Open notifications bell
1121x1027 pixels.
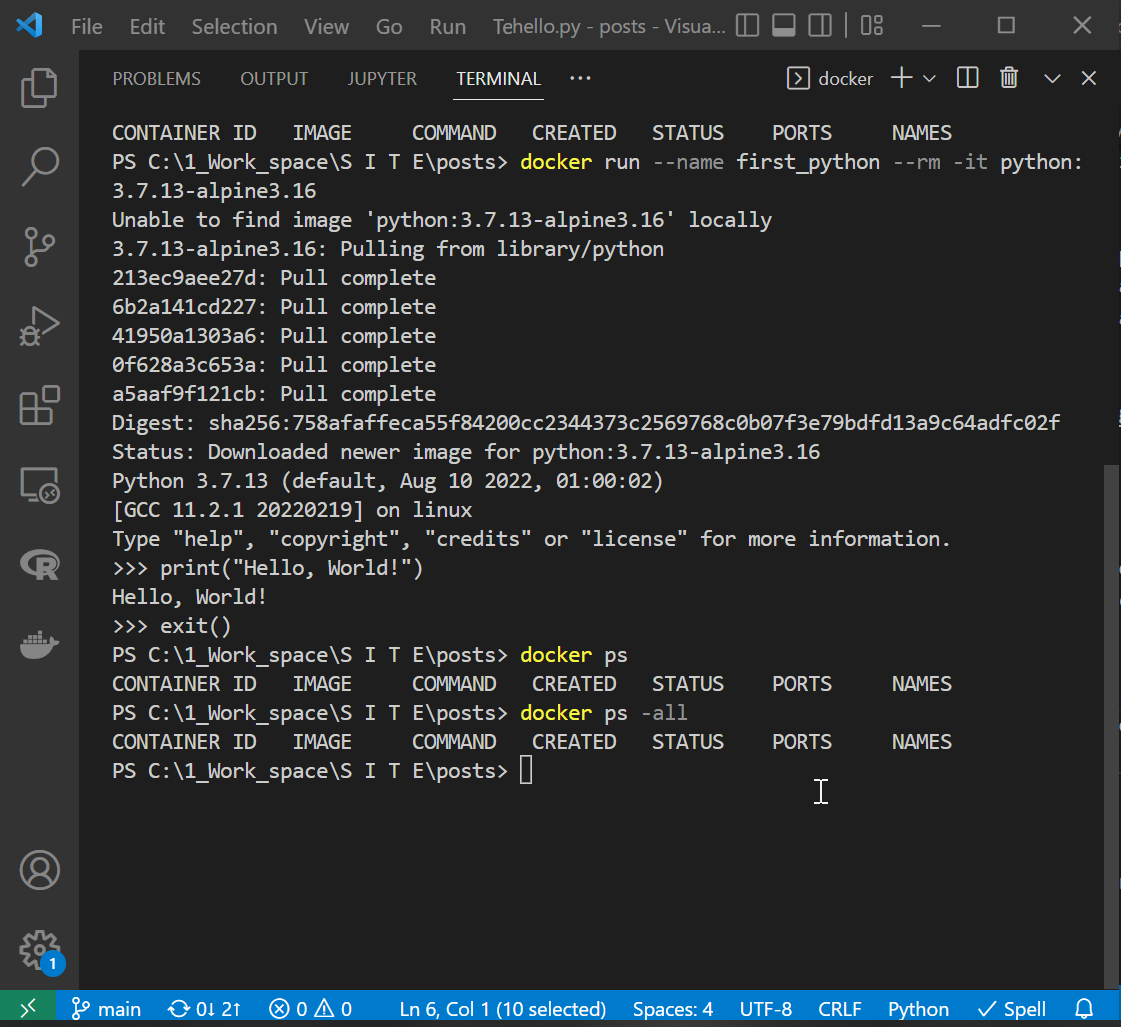(x=1084, y=1008)
